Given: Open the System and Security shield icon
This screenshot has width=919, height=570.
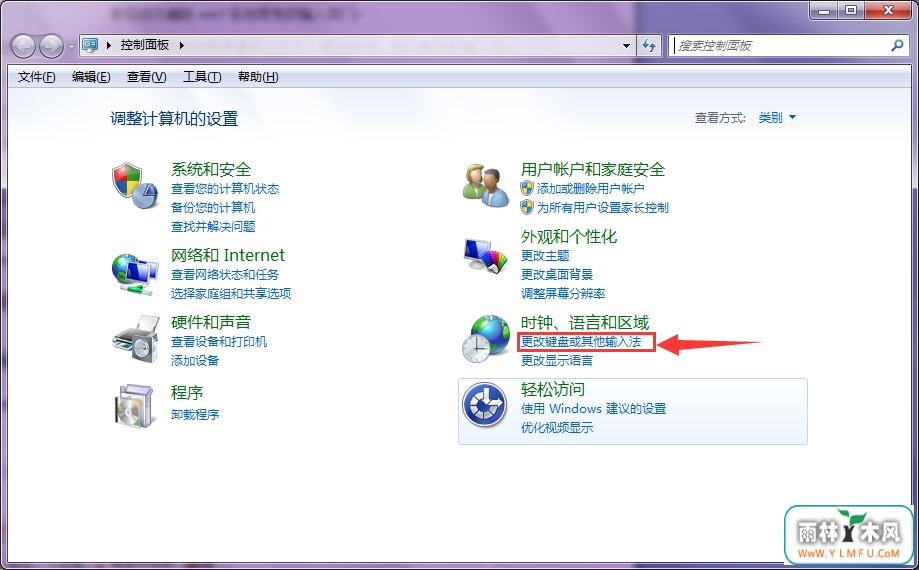Looking at the screenshot, I should click(135, 186).
